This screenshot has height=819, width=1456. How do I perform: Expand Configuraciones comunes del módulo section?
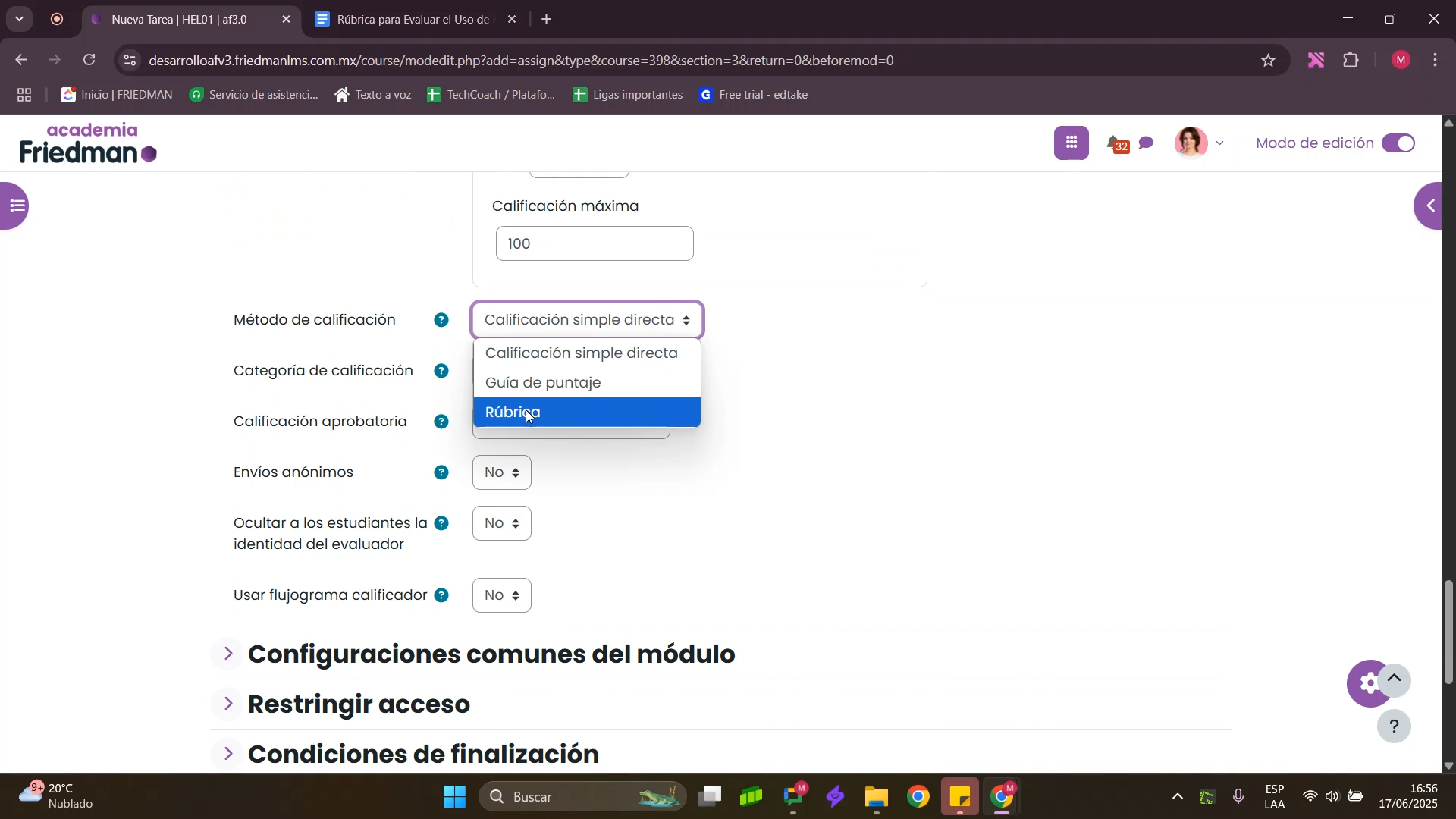(x=491, y=654)
